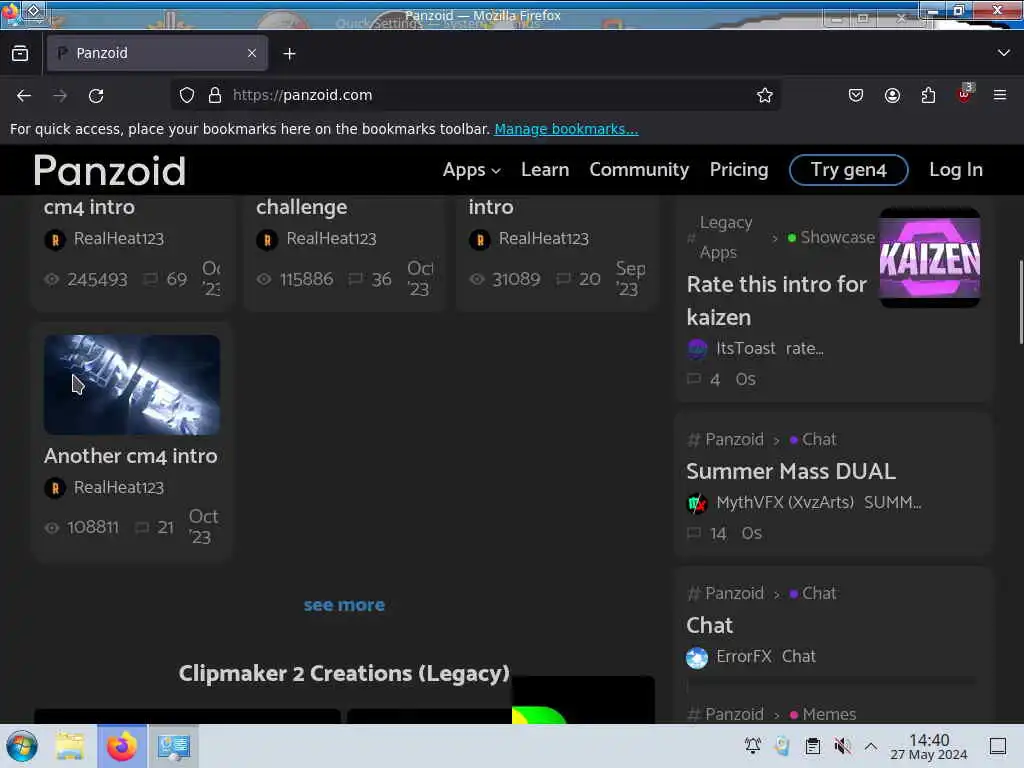Expand the list all tabs chevron

[x=1004, y=53]
